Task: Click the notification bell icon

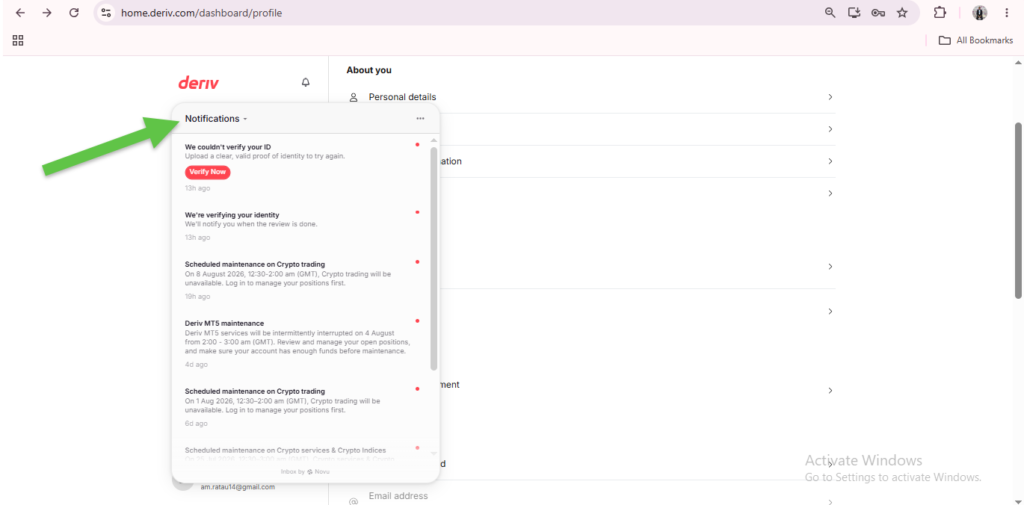Action: click(306, 82)
